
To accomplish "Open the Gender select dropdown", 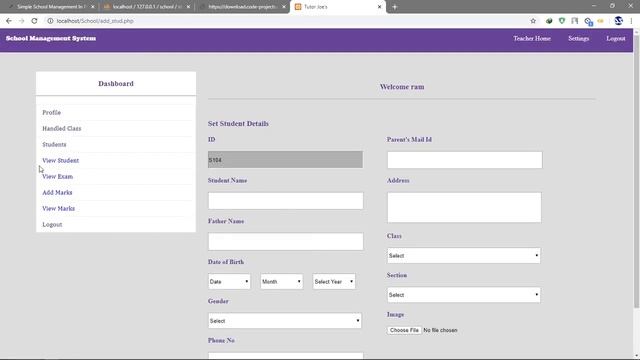I will tap(284, 321).
